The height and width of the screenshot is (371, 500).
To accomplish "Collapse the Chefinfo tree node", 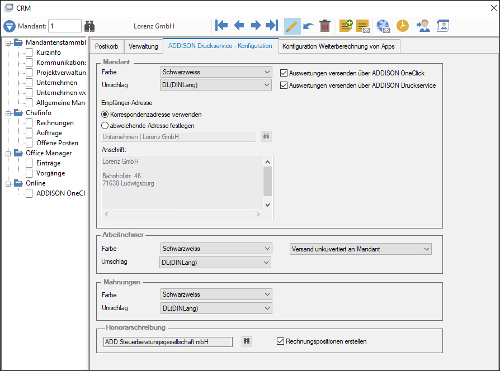I will (8, 113).
